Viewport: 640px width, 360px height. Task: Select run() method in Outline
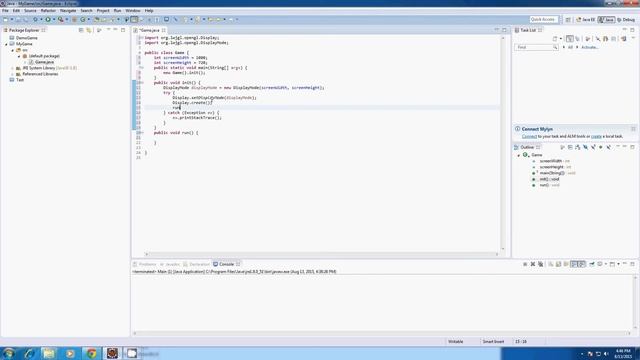point(546,185)
